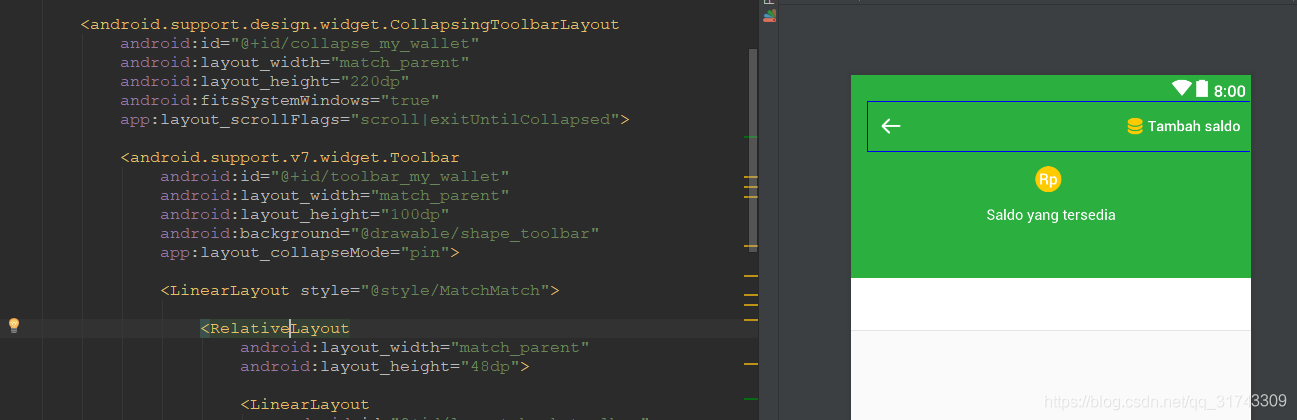Viewport: 1297px width, 420px height.
Task: Click the round Rp icon in the preview
Action: pos(1048,179)
